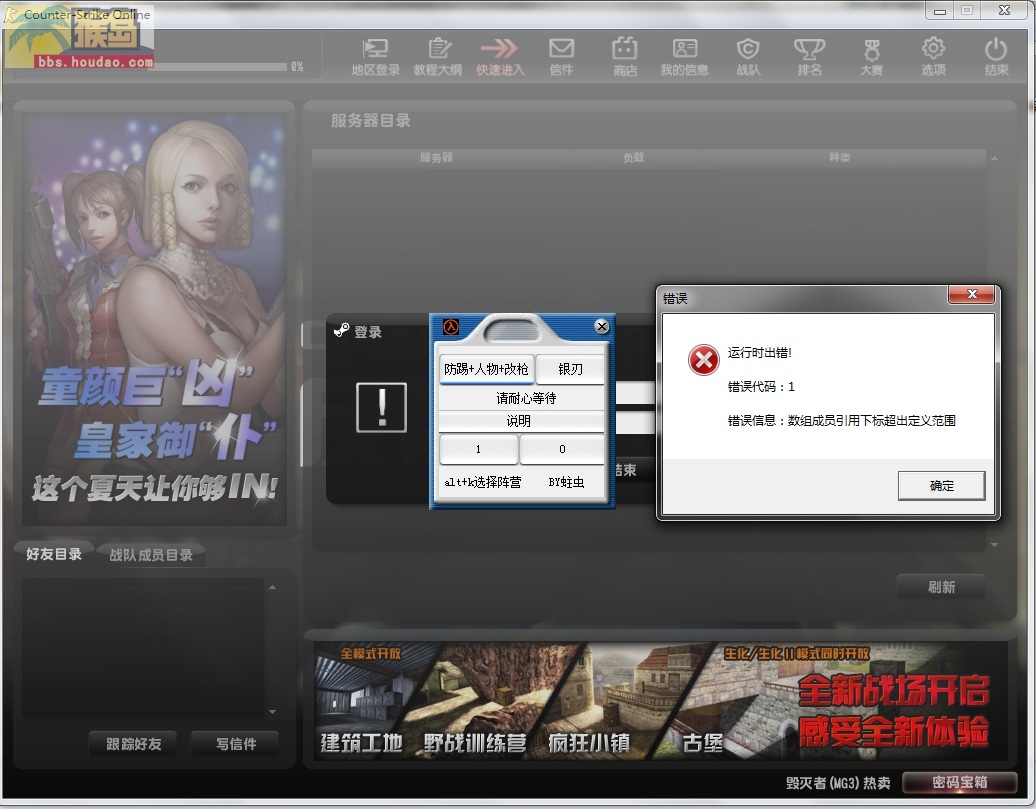Refresh server list with 刷新 button
The image size is (1036, 809).
click(x=941, y=587)
